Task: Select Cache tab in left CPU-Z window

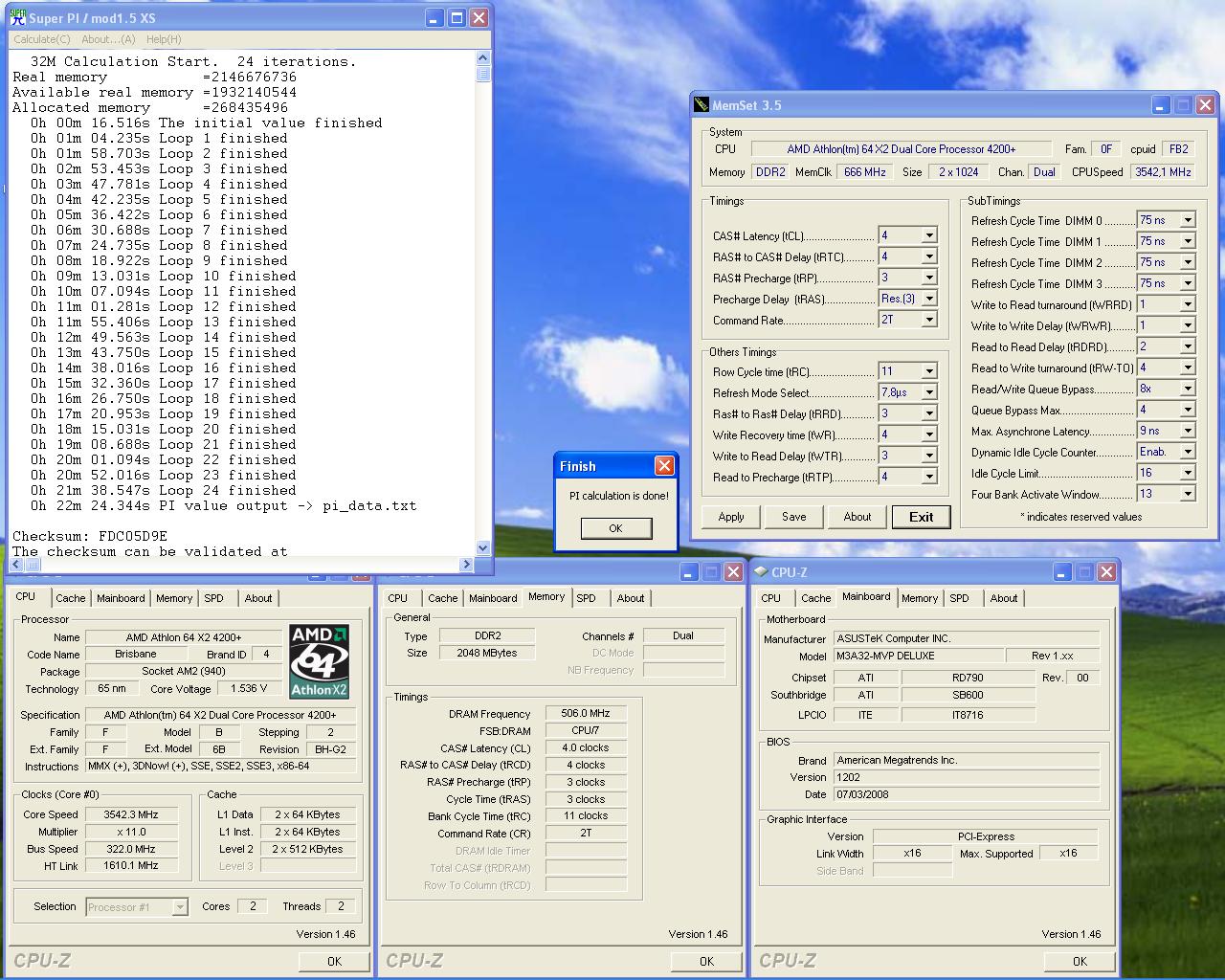Action: pyautogui.click(x=70, y=598)
